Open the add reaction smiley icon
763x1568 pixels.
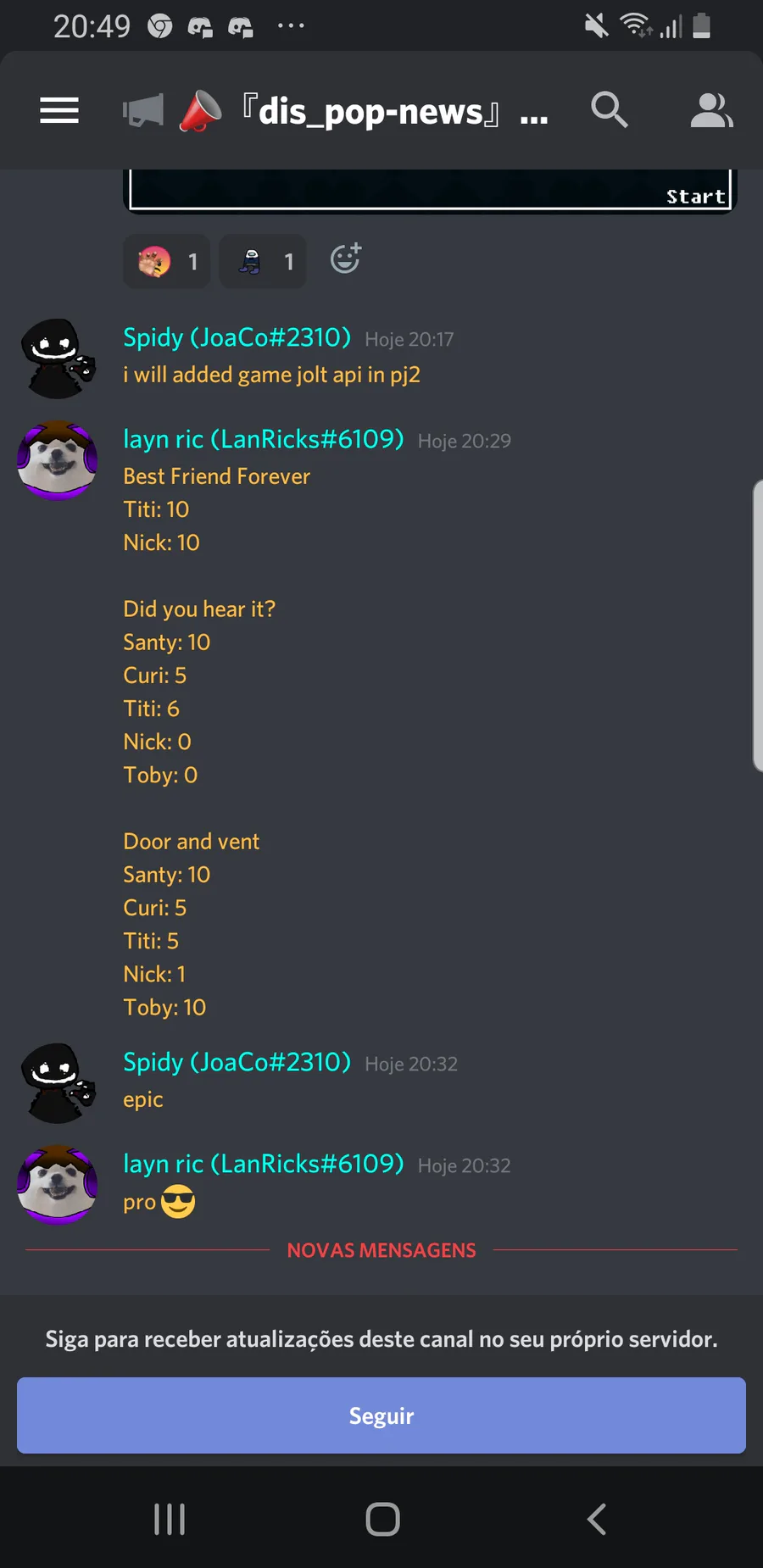coord(345,259)
